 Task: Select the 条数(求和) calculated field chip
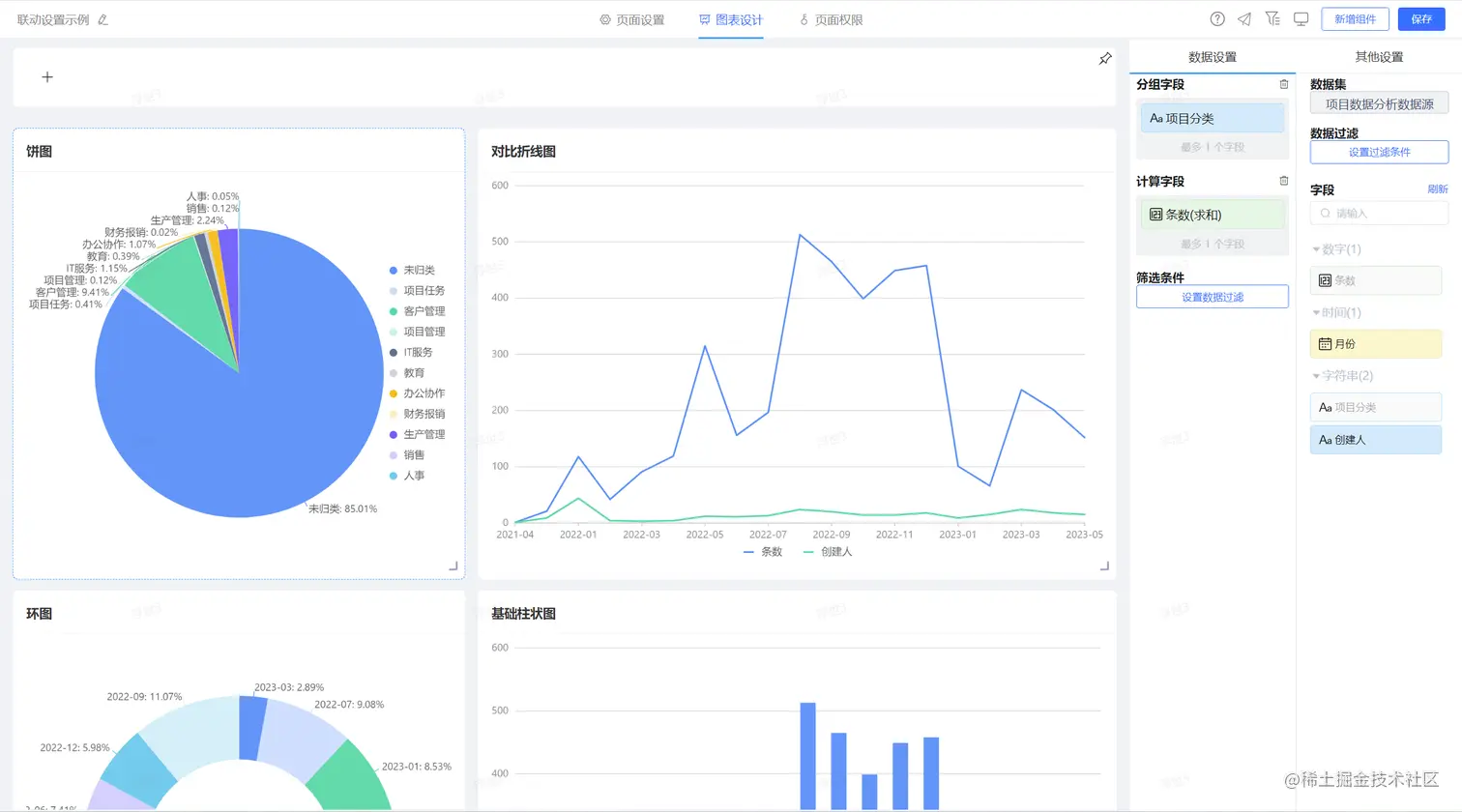coord(1213,215)
